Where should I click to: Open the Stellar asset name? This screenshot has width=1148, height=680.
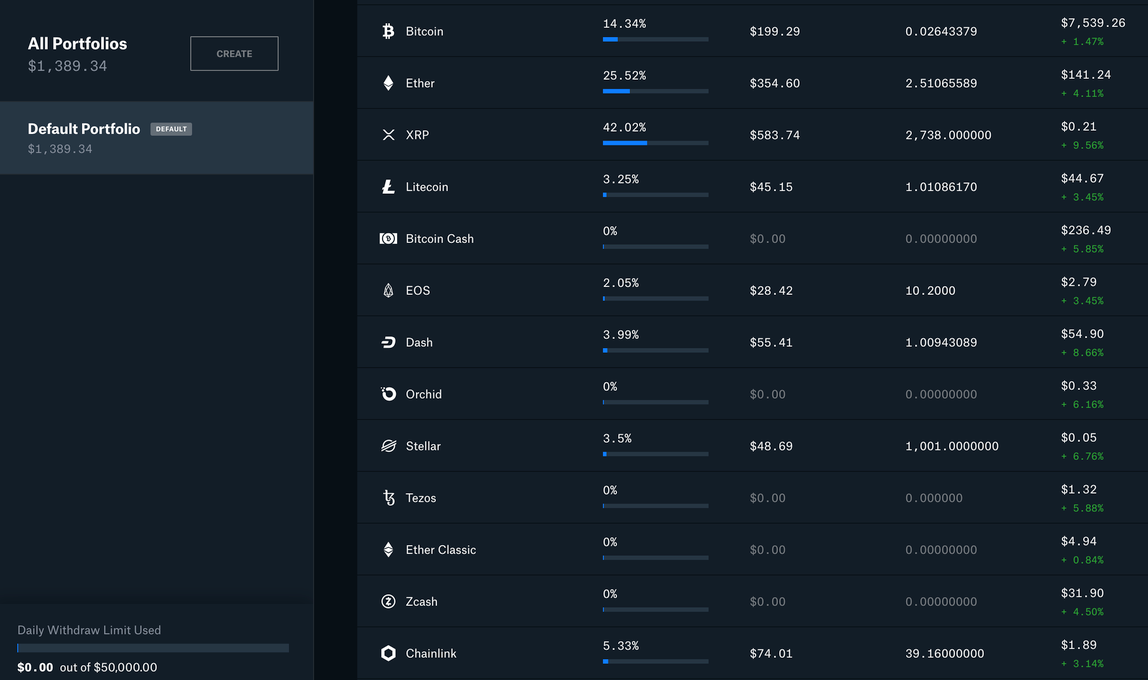(x=423, y=446)
